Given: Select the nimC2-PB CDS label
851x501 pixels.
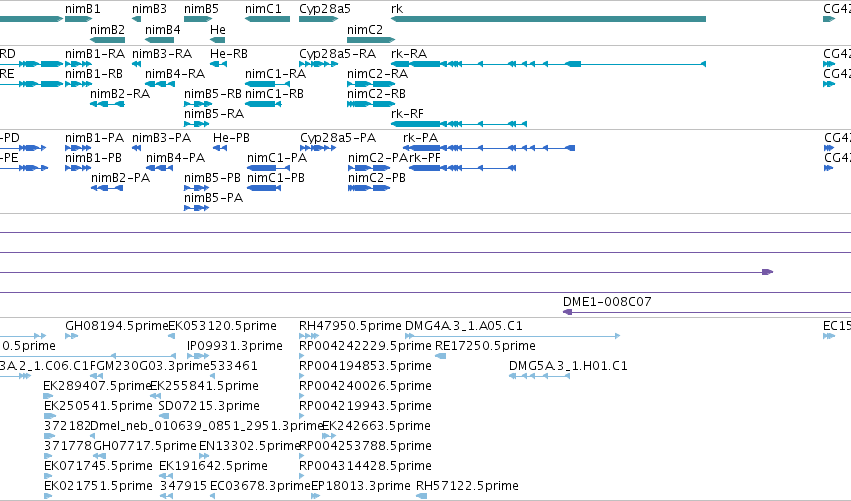Looking at the screenshot, I should tap(377, 178).
